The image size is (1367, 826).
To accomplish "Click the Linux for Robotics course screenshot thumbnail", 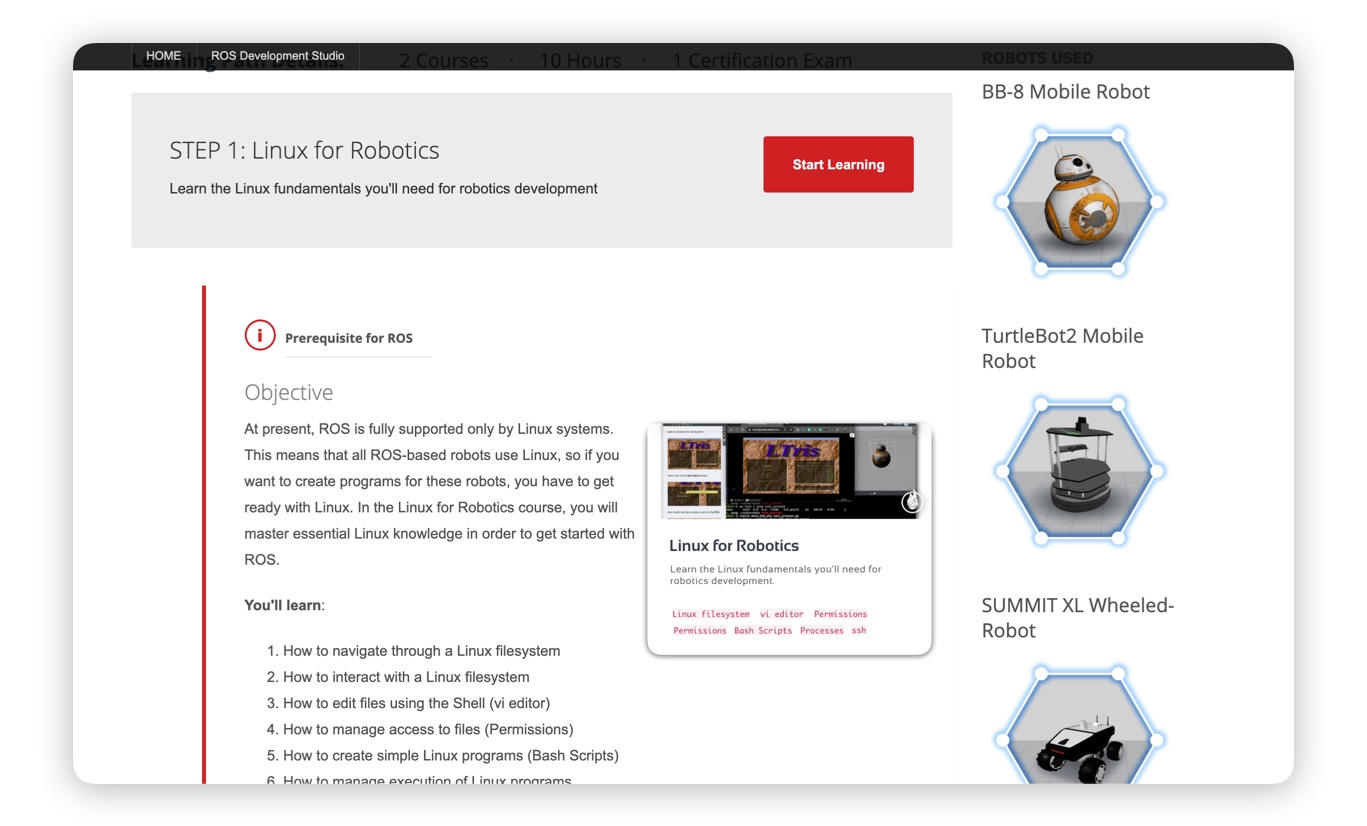I will 789,470.
